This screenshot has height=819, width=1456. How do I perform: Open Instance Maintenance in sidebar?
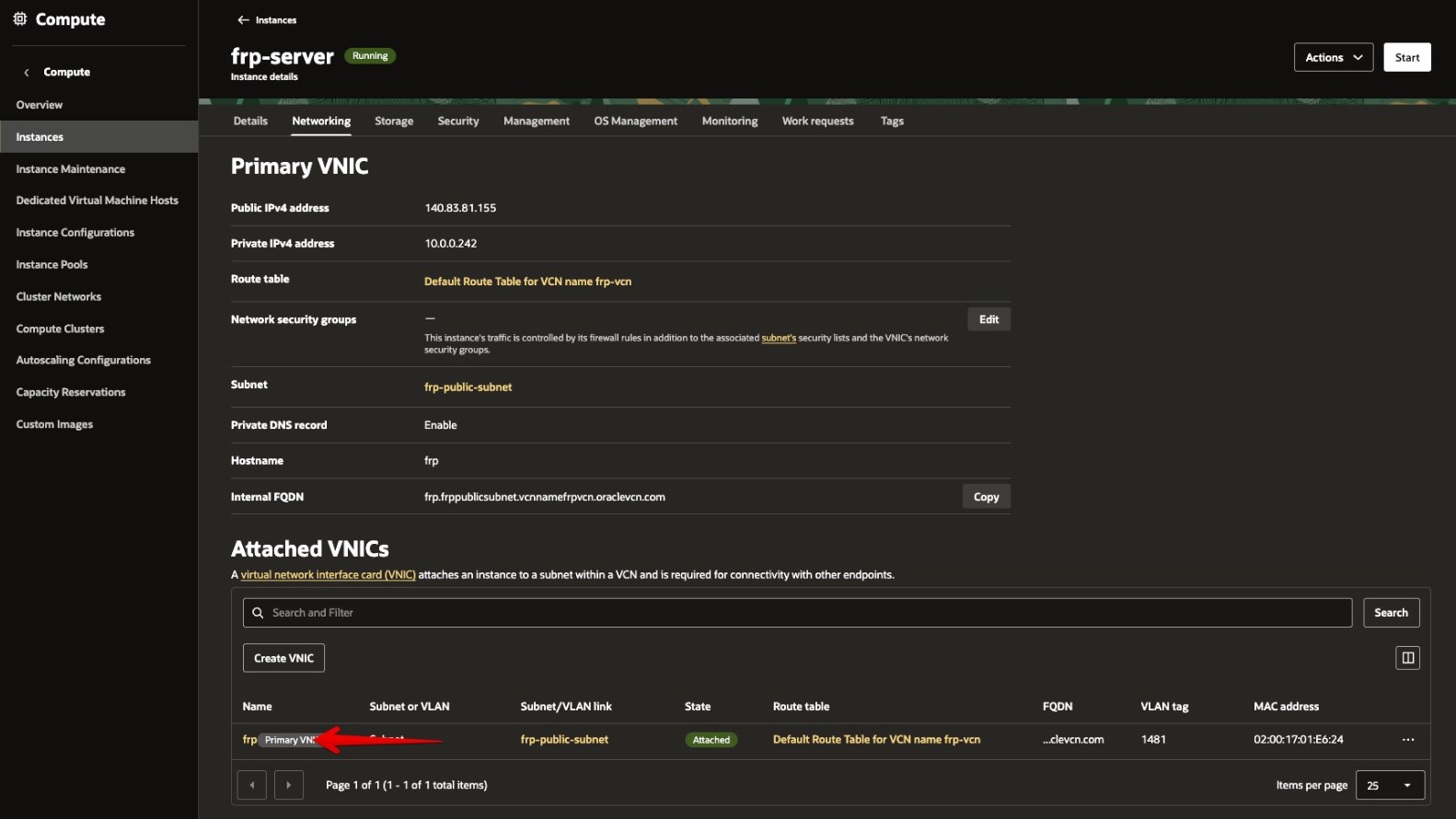[x=71, y=169]
